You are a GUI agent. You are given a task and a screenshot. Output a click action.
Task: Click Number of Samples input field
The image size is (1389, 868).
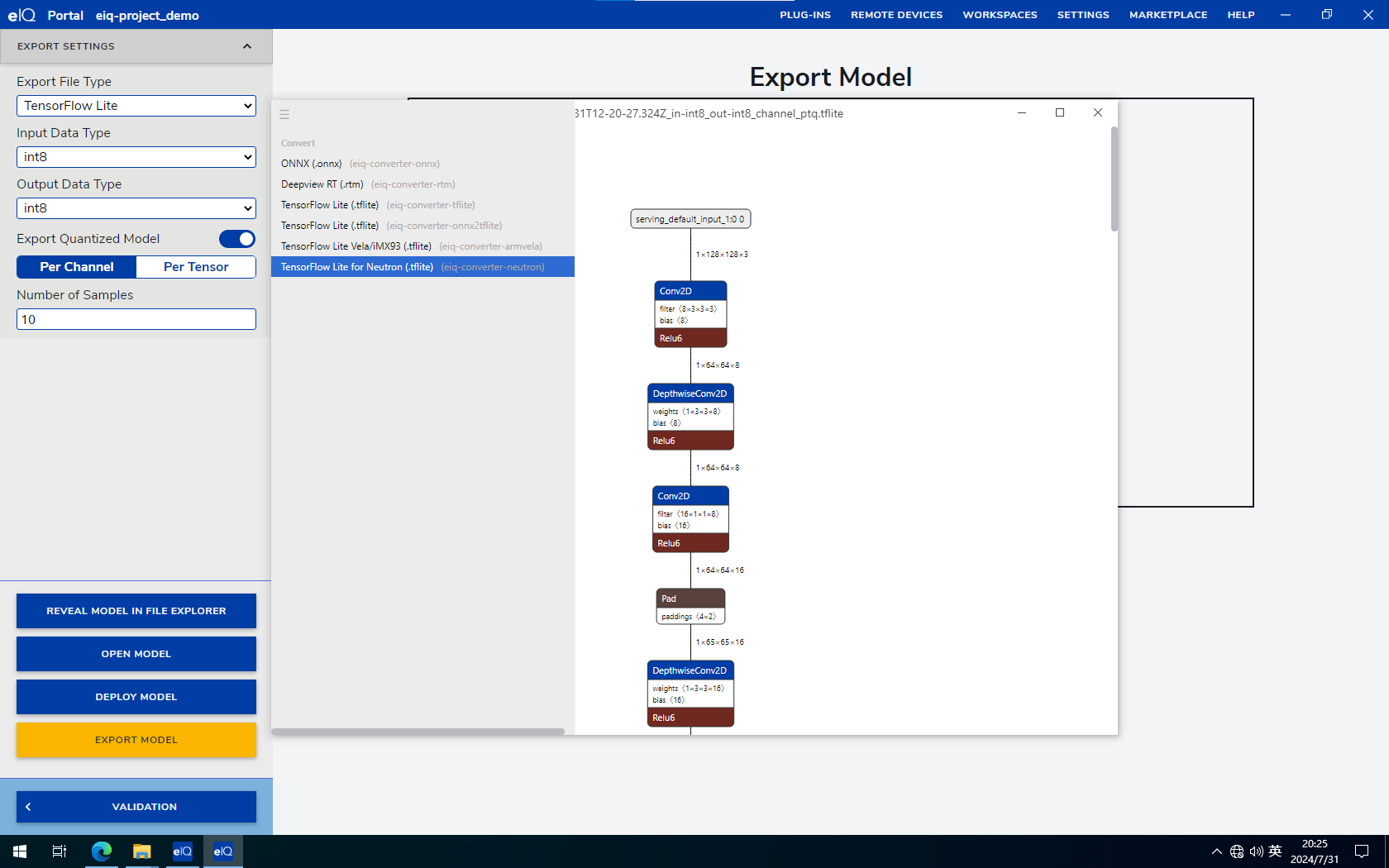(x=136, y=319)
